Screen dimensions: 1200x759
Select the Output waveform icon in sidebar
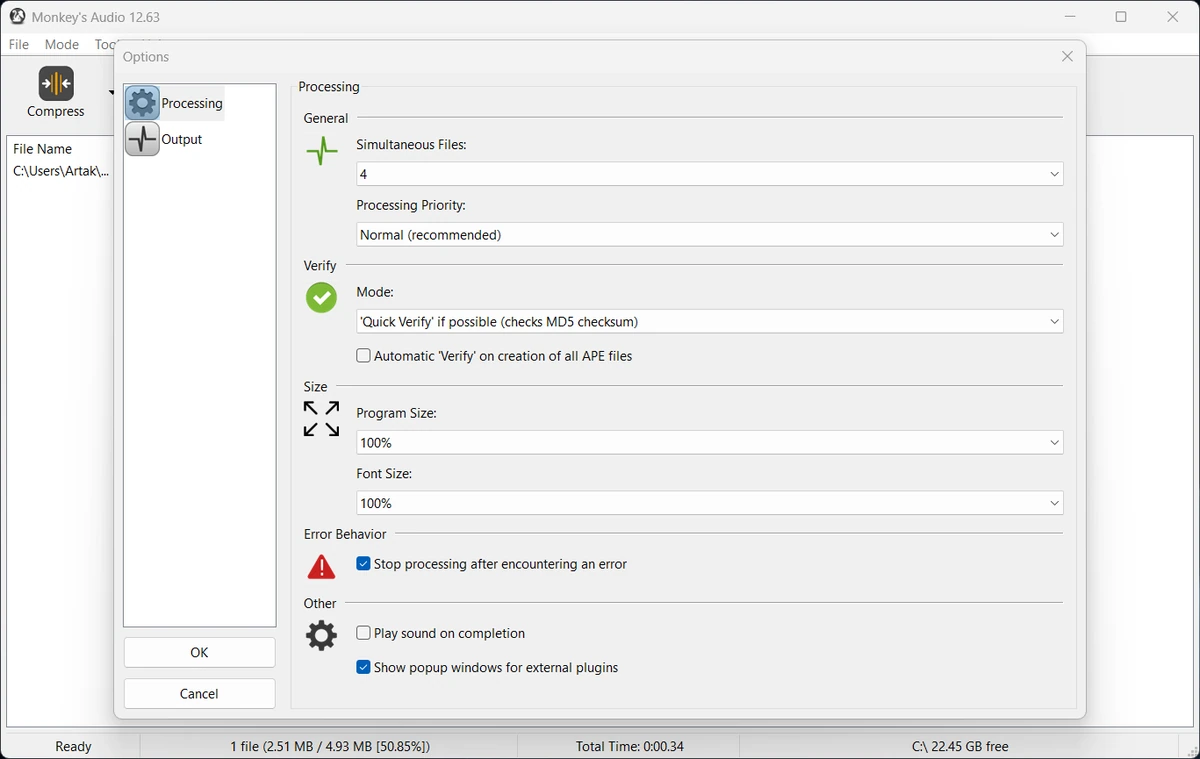[143, 139]
